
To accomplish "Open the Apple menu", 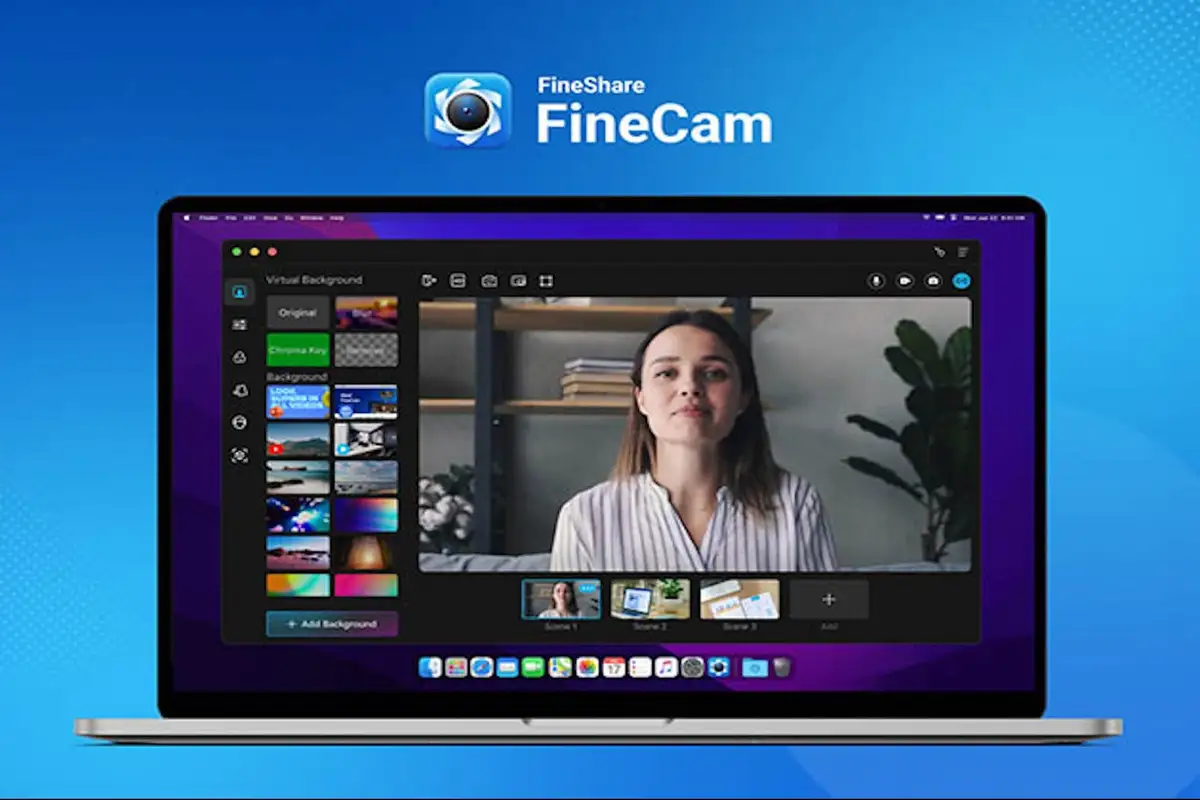I will (185, 217).
